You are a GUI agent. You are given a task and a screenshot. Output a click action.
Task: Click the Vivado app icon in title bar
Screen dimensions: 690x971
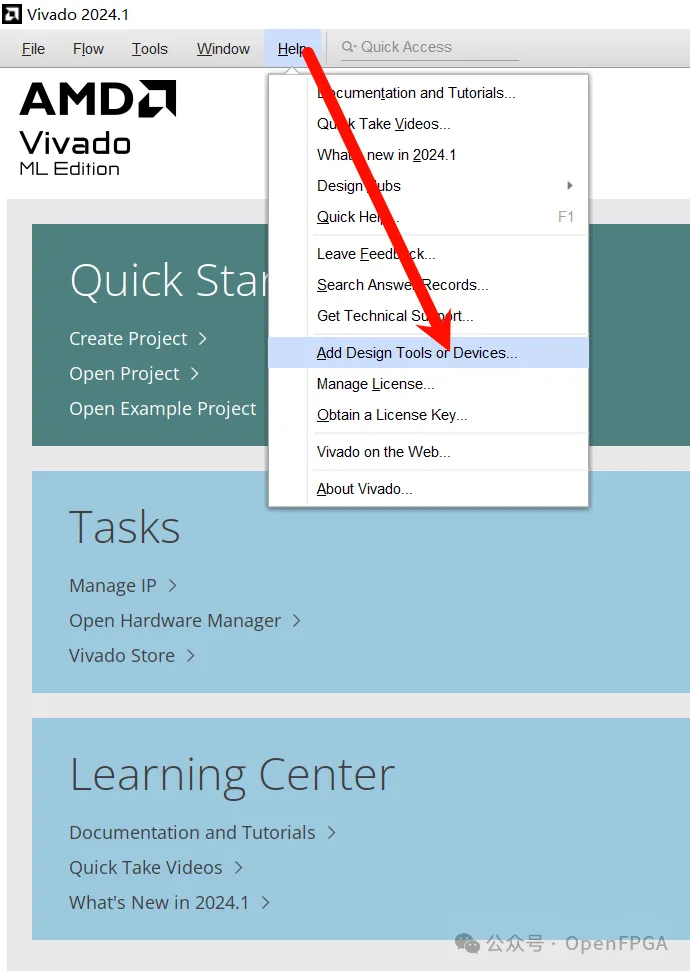(13, 15)
